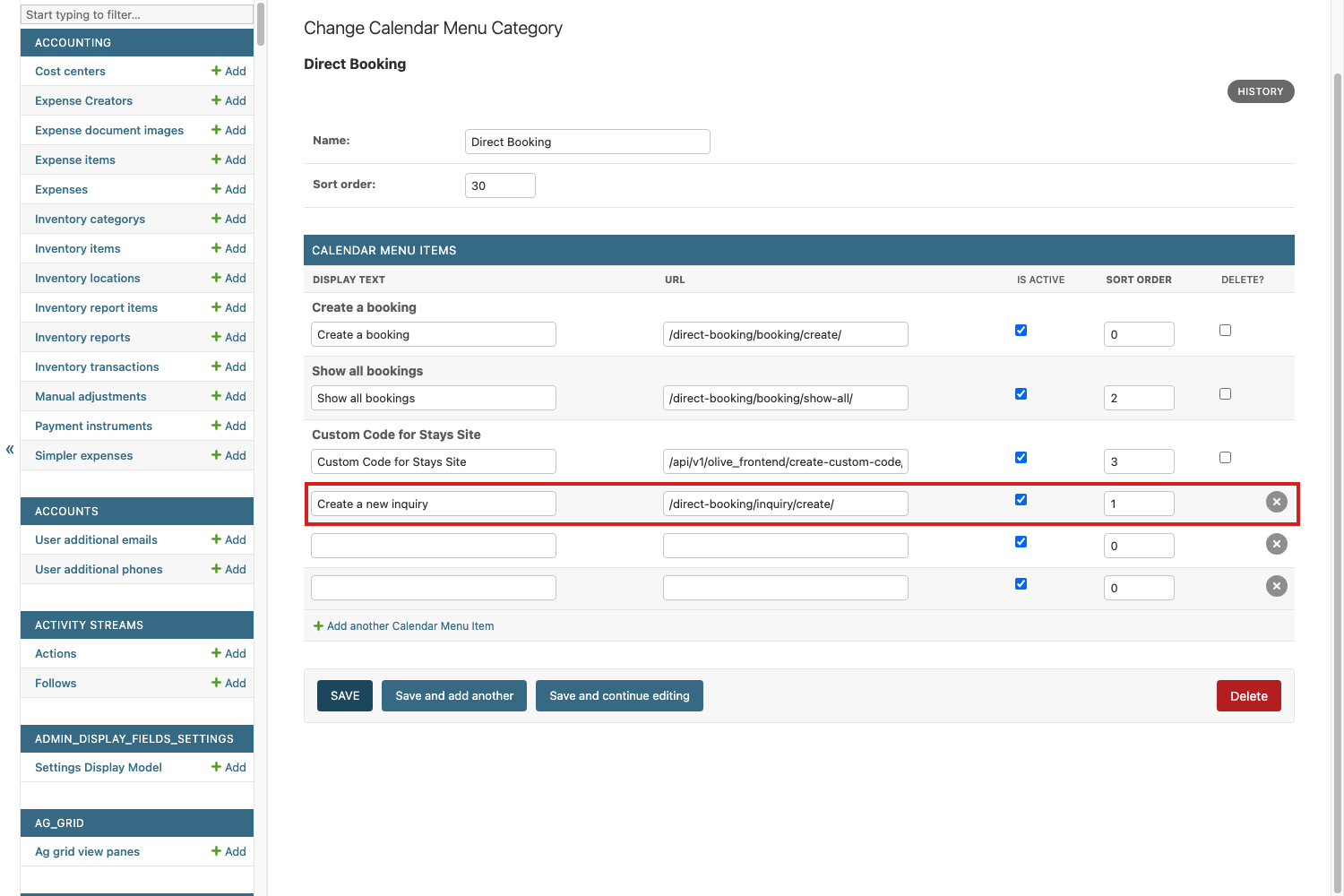Open the ACCOUNTING section header
The image size is (1344, 896).
tap(73, 42)
